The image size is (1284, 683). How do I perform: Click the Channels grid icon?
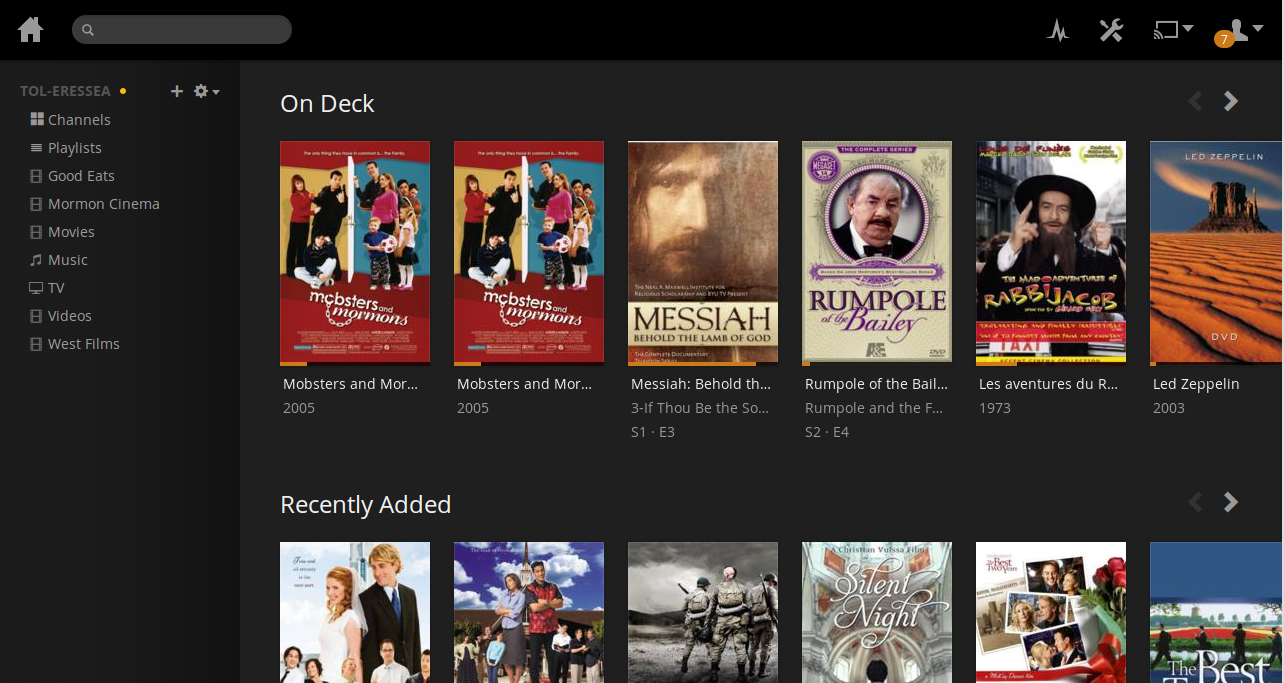(37, 119)
